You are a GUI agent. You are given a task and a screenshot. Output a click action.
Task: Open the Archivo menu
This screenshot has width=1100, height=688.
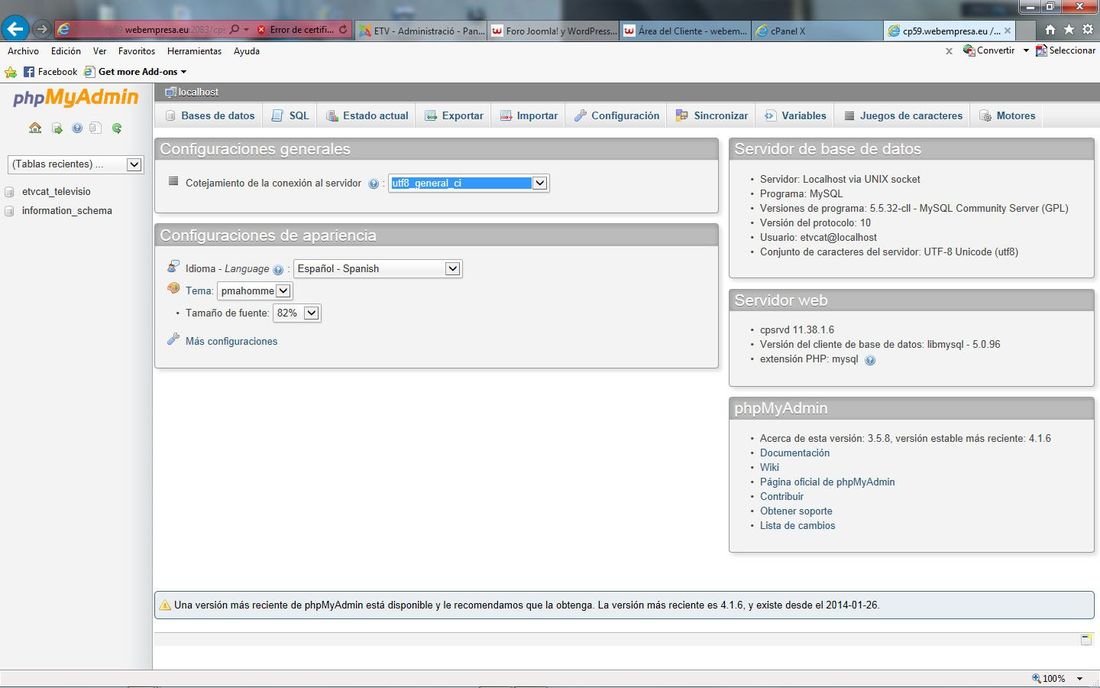pos(23,51)
